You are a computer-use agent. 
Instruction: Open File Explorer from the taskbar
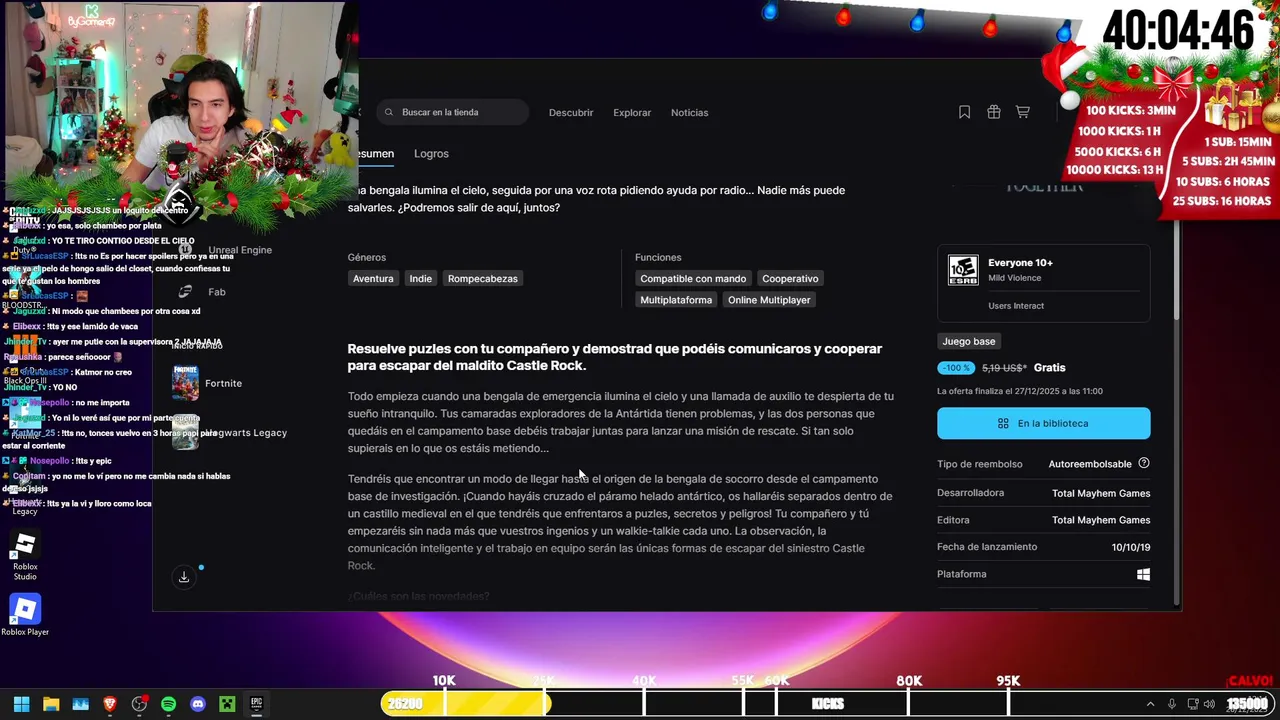point(51,704)
